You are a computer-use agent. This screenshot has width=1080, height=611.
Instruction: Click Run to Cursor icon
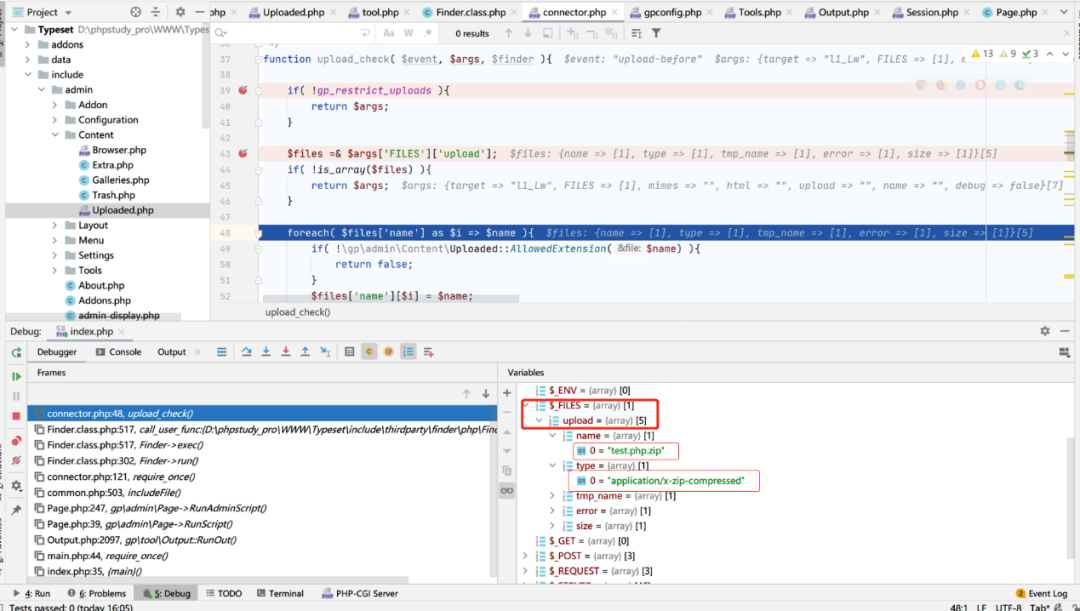pyautogui.click(x=324, y=352)
